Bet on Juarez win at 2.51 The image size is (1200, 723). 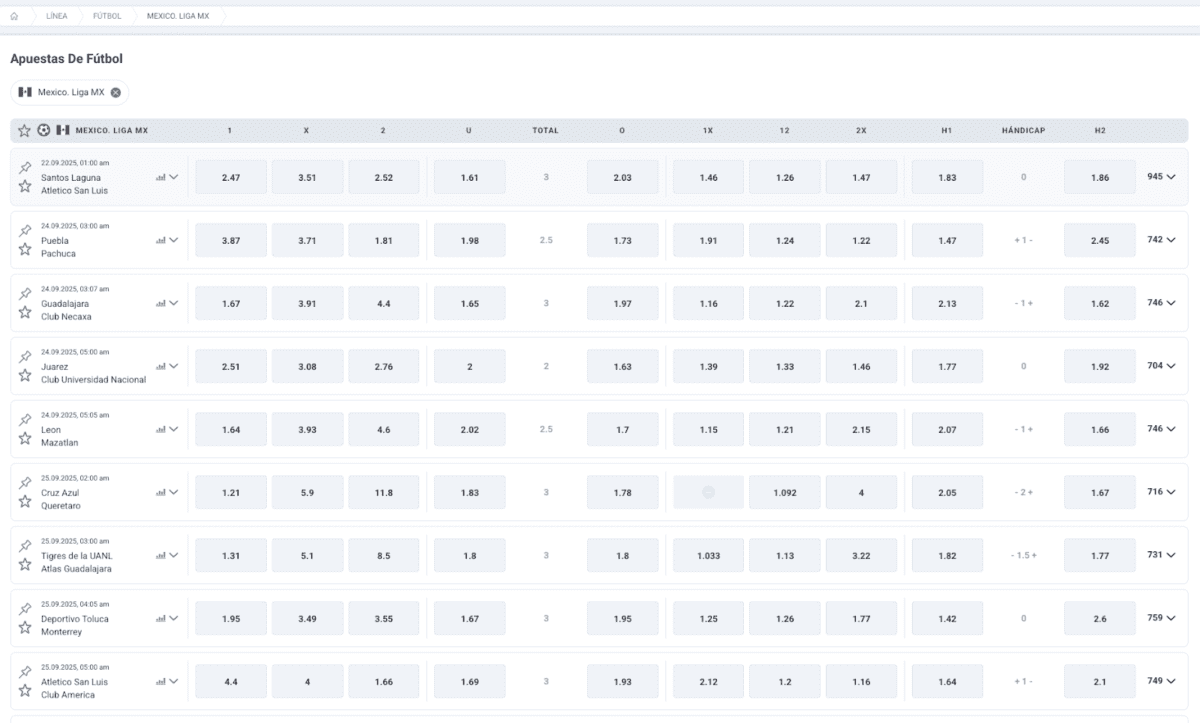[x=231, y=366]
